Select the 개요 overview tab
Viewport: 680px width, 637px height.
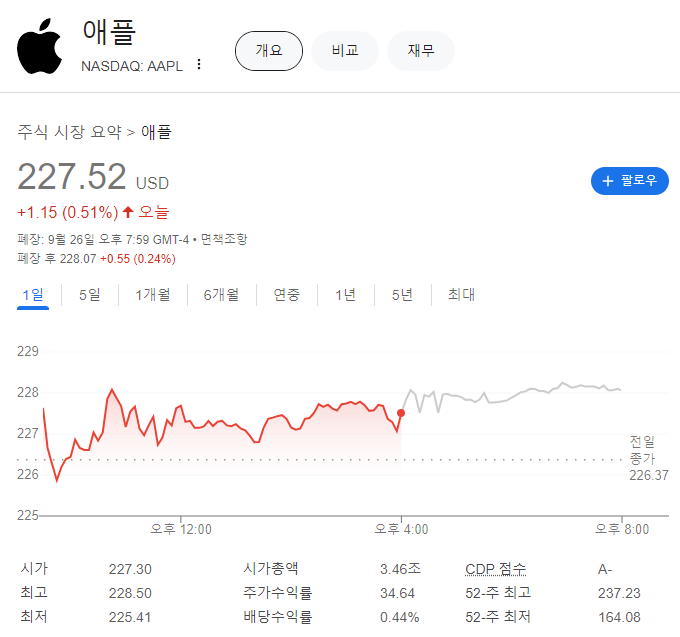click(x=269, y=51)
